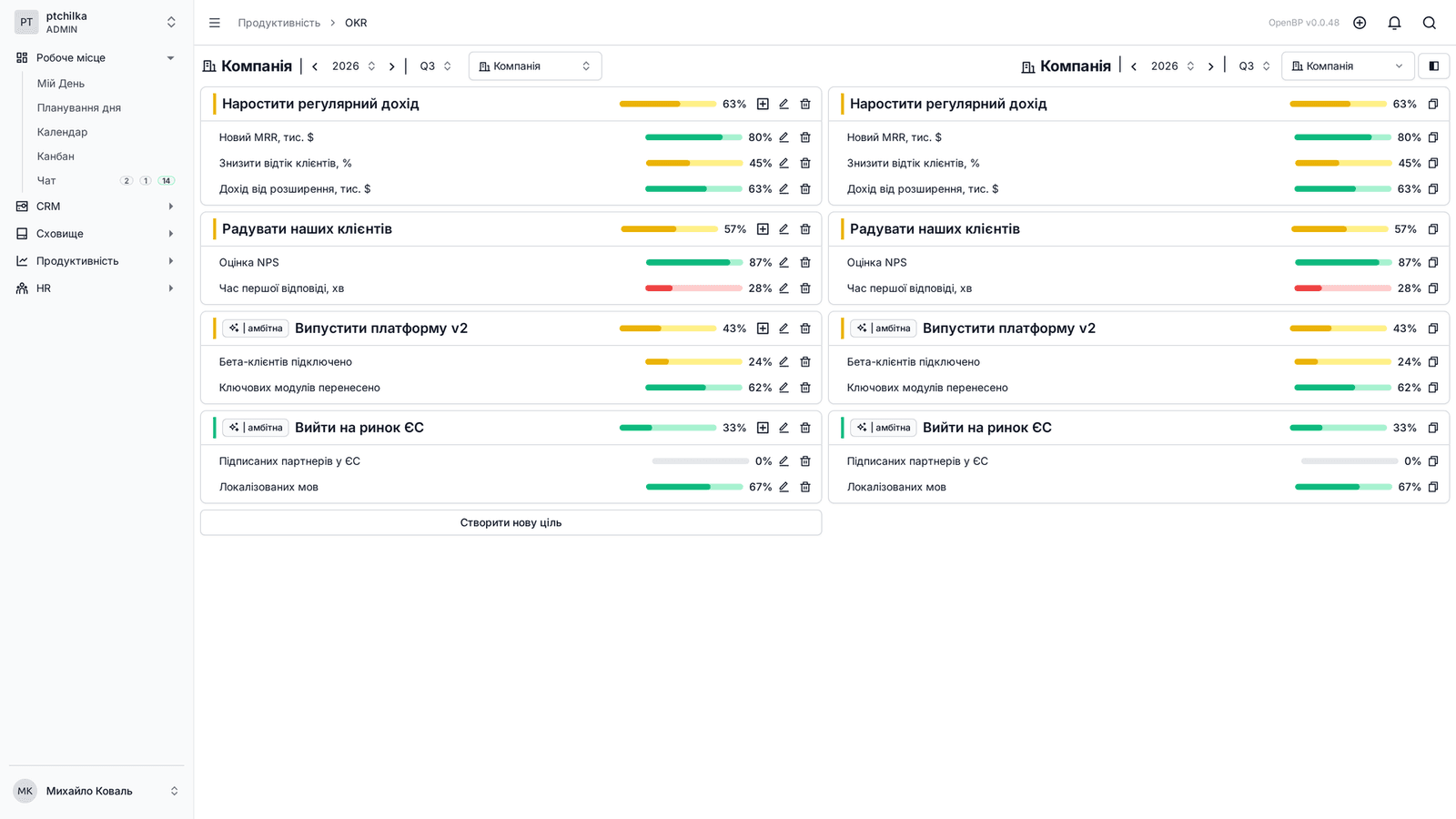This screenshot has height=819, width=1456.
Task: Click the add plus circle icon in header
Action: (x=1360, y=23)
